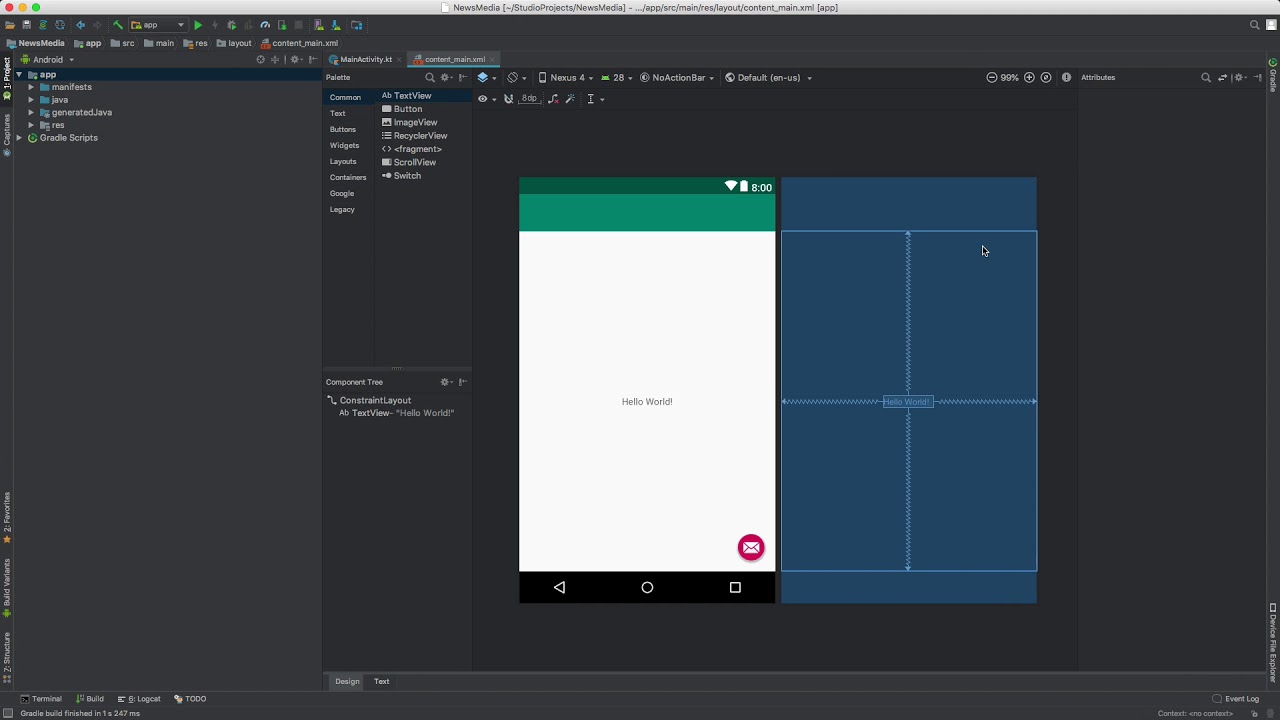The width and height of the screenshot is (1280, 720).
Task: Toggle the 2: Favorites tool window
Action: tap(6, 518)
